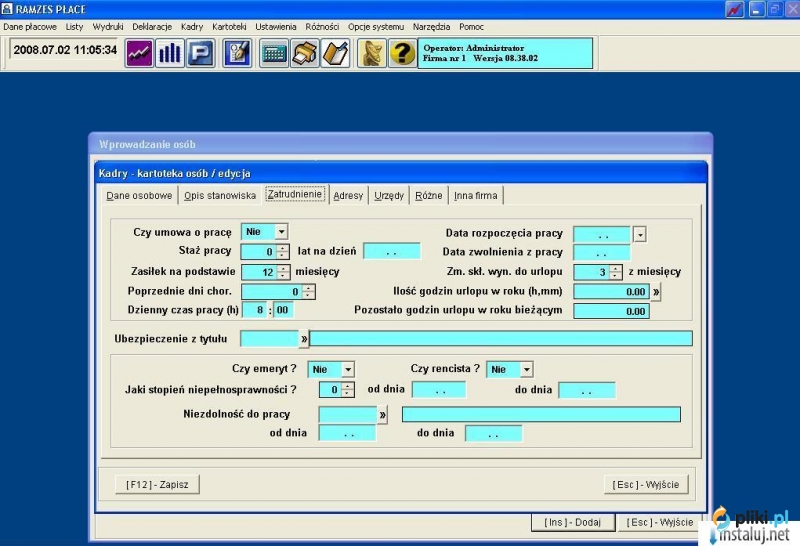This screenshot has height=546, width=800.
Task: Click the Data rozpoczęcia pracy field
Action: tap(603, 234)
